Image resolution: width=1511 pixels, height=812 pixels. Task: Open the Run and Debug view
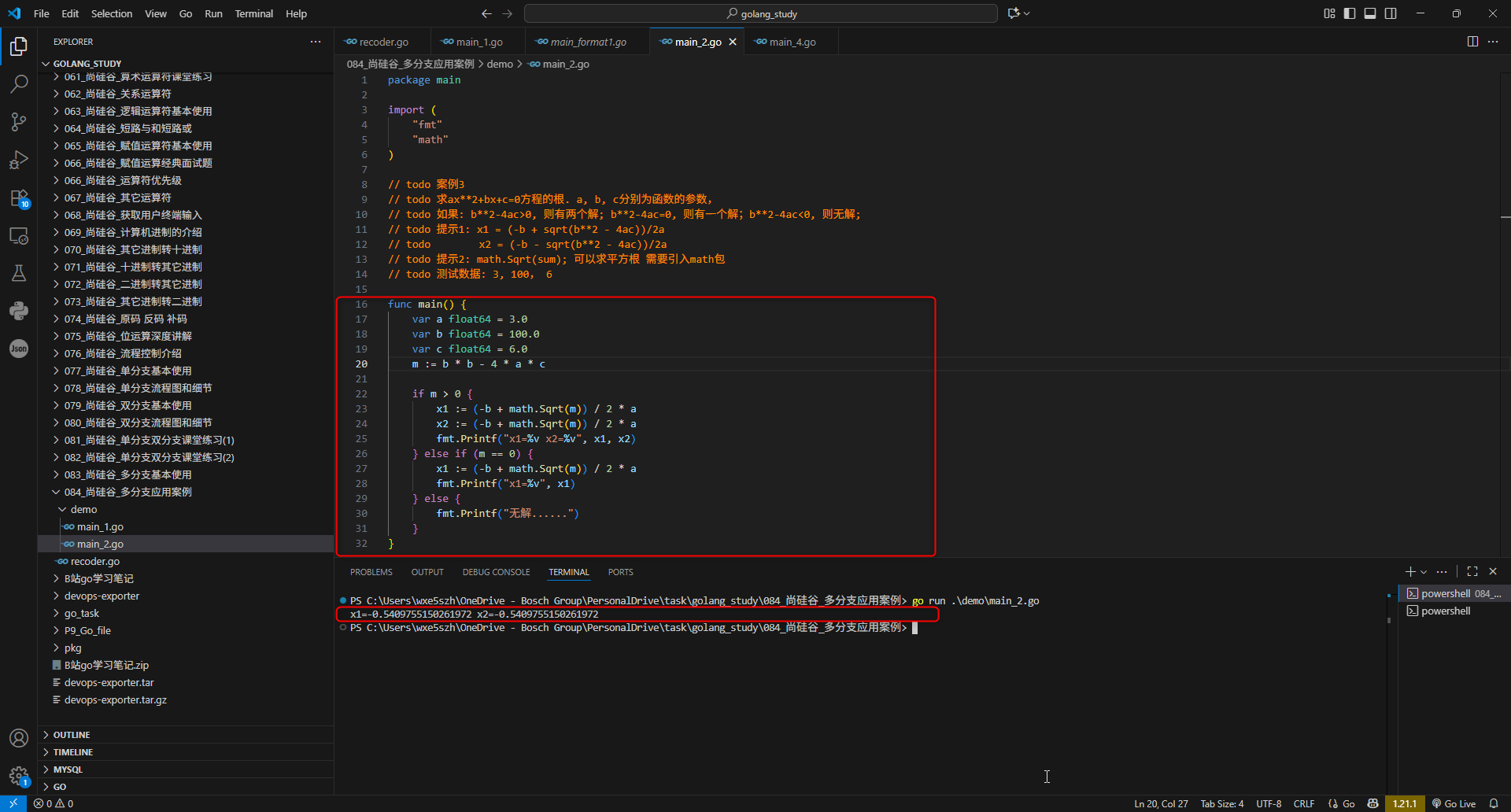click(19, 160)
